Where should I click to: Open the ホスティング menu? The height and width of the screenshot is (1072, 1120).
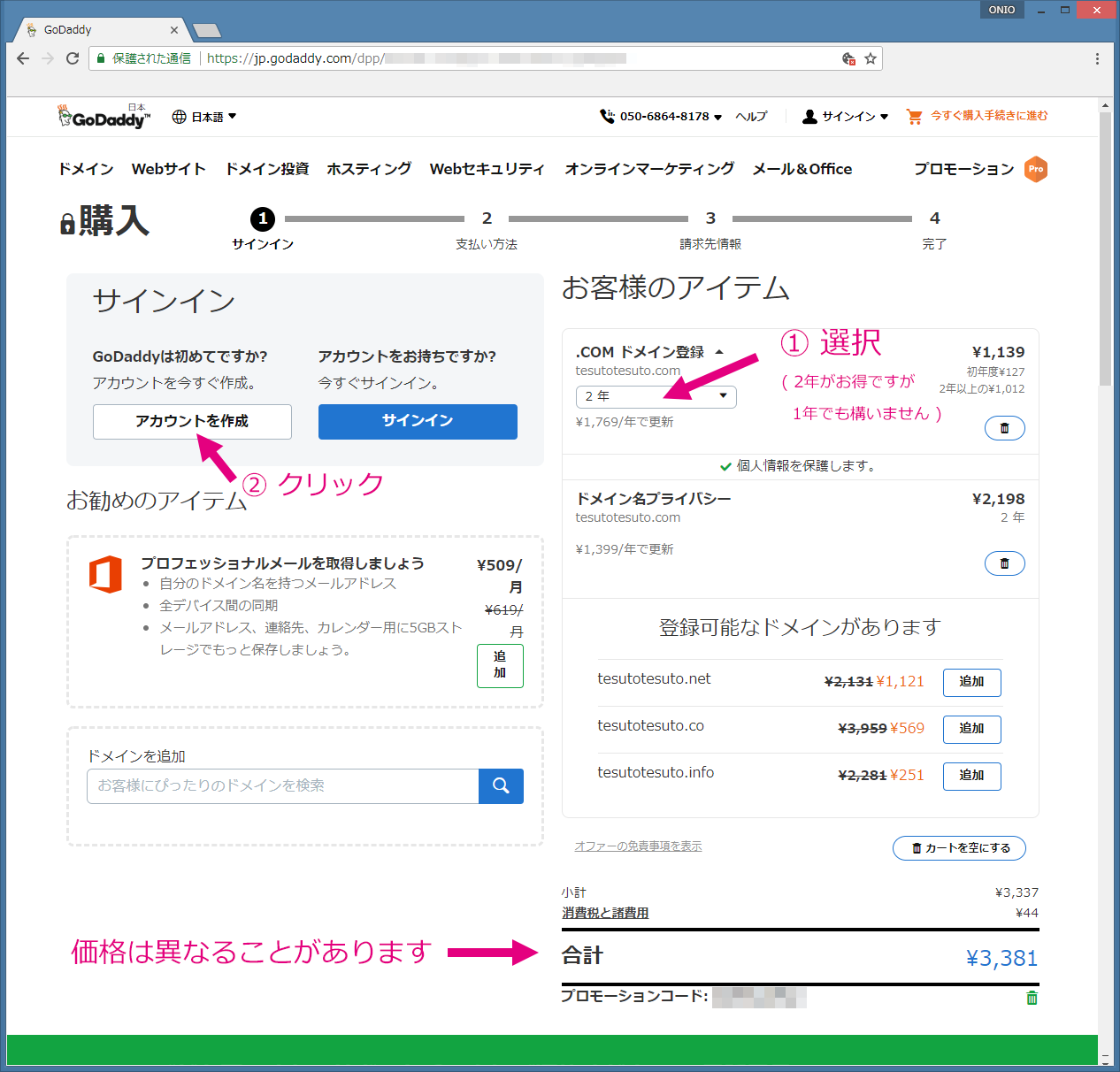[x=369, y=169]
